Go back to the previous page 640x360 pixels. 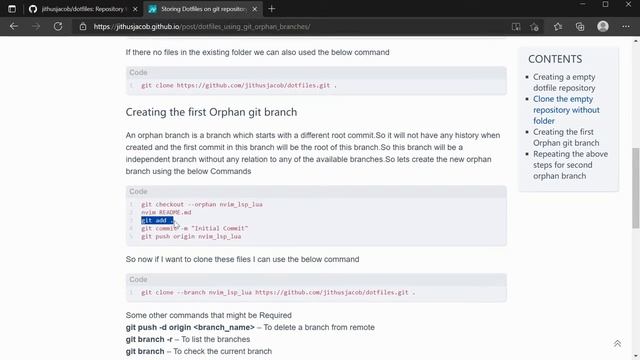[x=13, y=27]
